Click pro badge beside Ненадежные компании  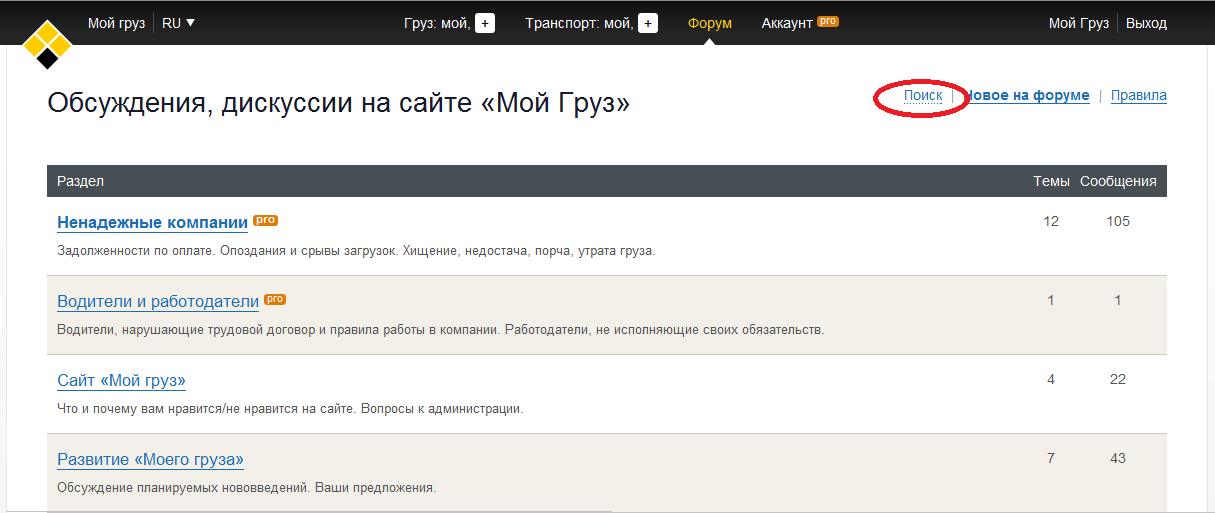[x=265, y=220]
